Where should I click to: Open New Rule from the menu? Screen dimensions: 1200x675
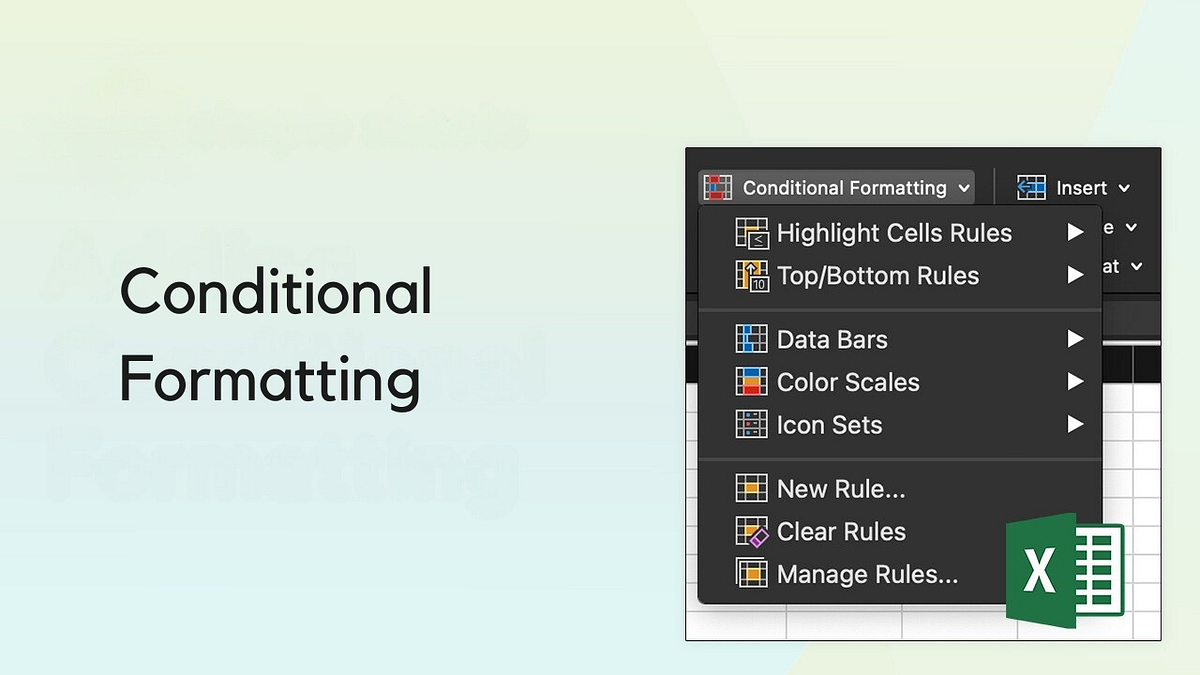[840, 488]
